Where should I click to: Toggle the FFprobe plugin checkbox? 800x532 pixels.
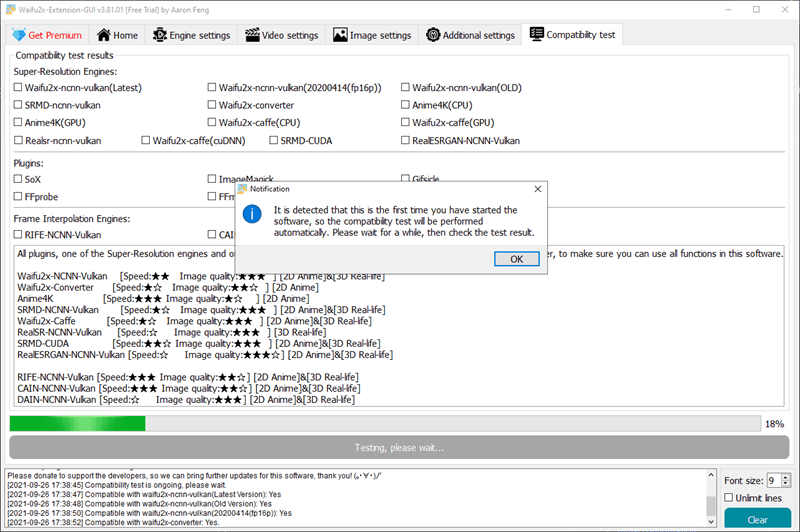click(x=18, y=196)
